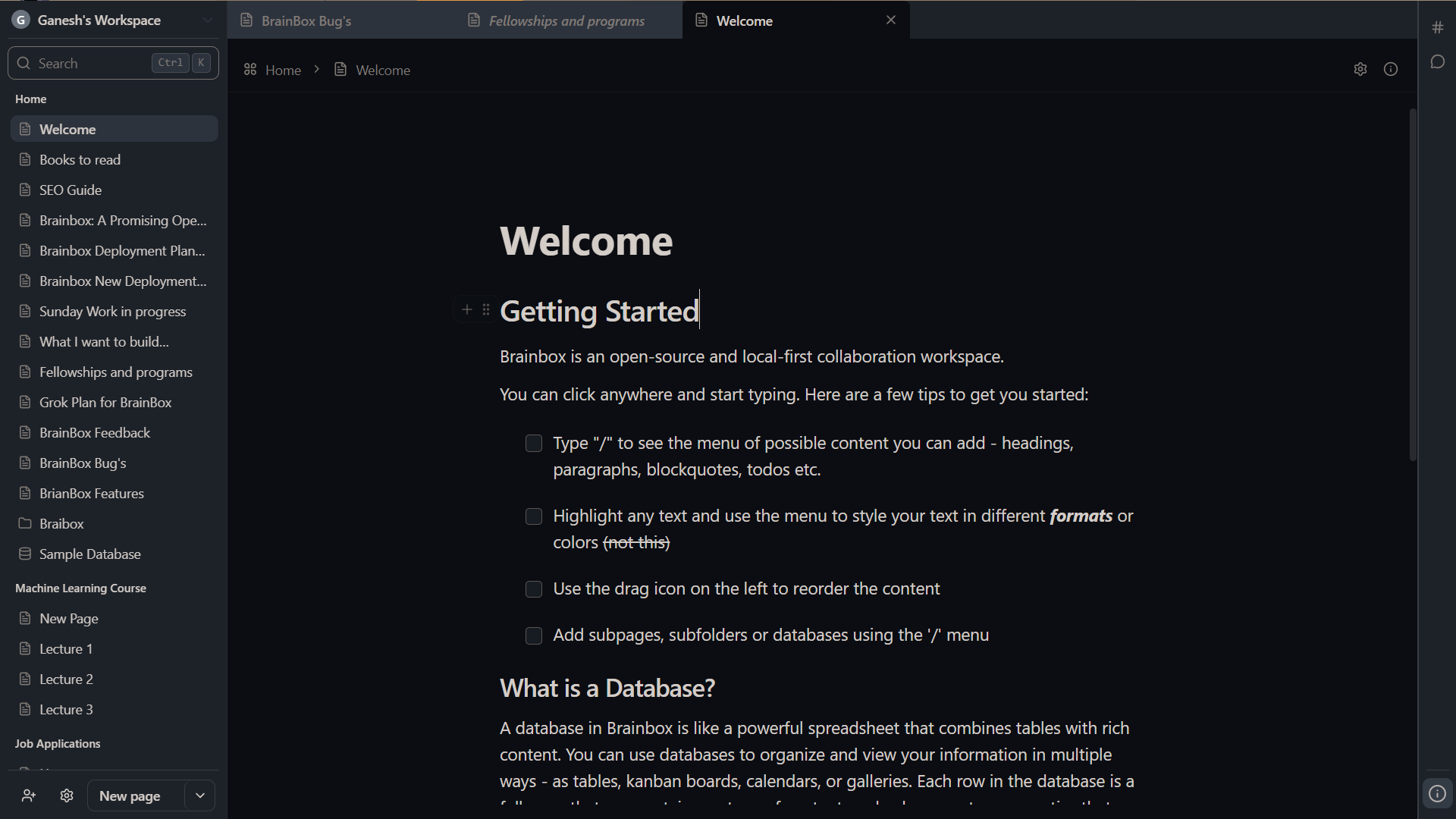This screenshot has height=819, width=1456.
Task: Expand the Braibox folder in sidebar
Action: [x=61, y=523]
